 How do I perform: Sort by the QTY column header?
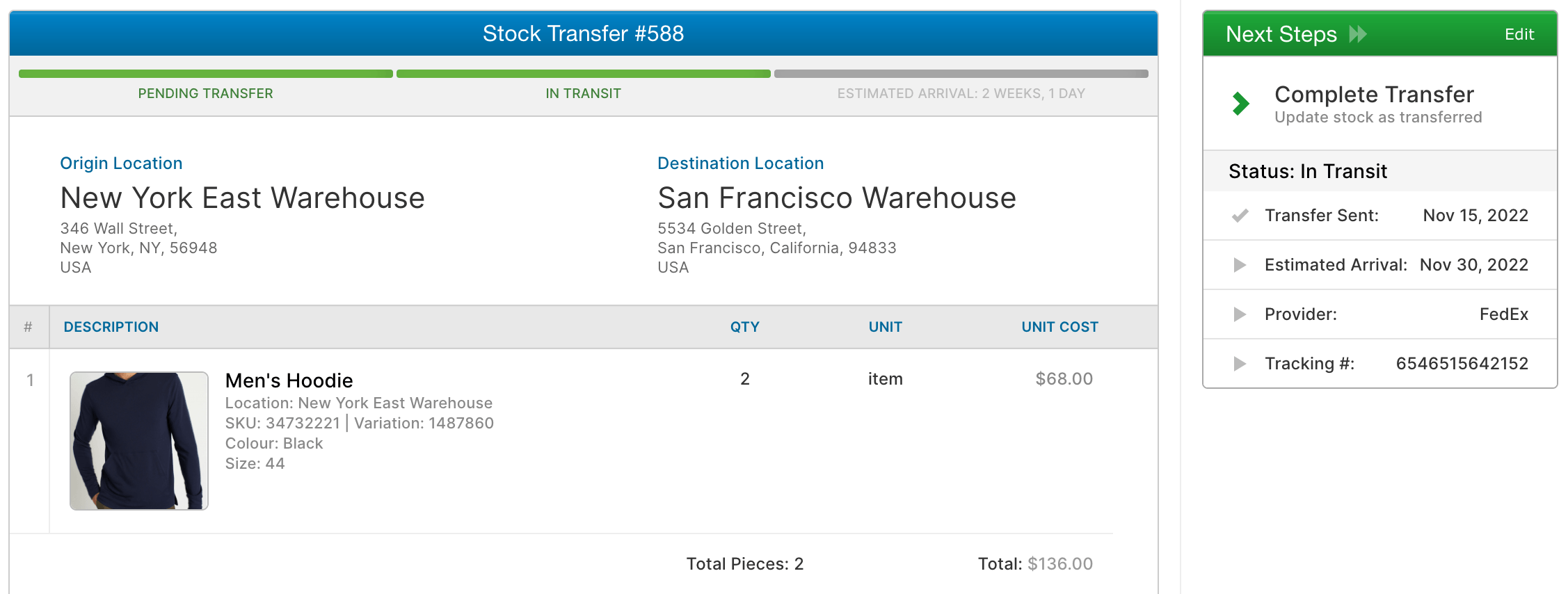pyautogui.click(x=744, y=327)
